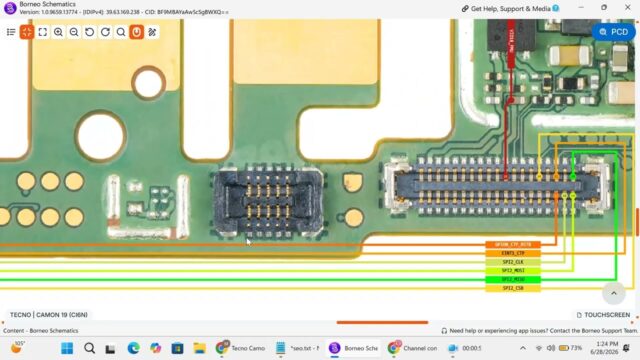The height and width of the screenshot is (360, 640).
Task: Select the SPI2_CLK signal label
Action: pyautogui.click(x=513, y=262)
